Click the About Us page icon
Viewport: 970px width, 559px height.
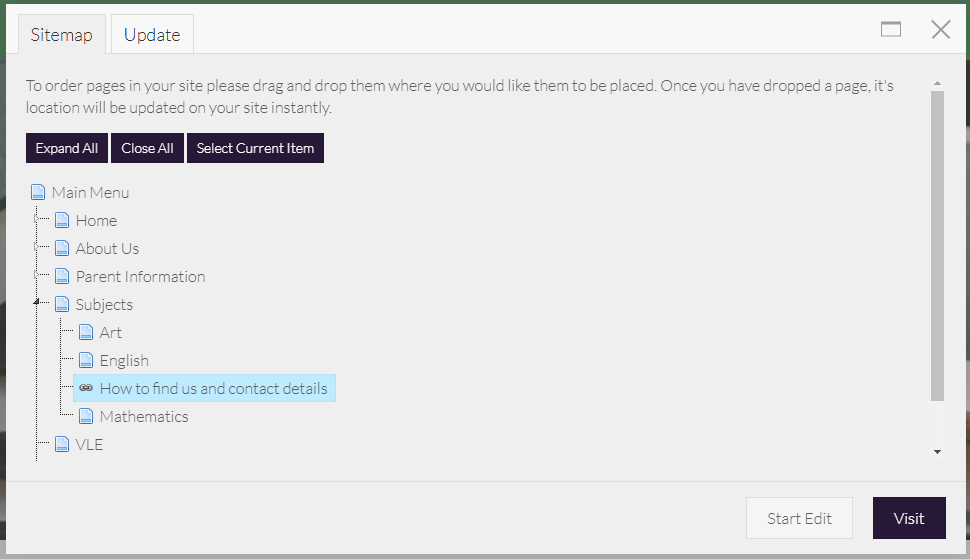(x=62, y=248)
